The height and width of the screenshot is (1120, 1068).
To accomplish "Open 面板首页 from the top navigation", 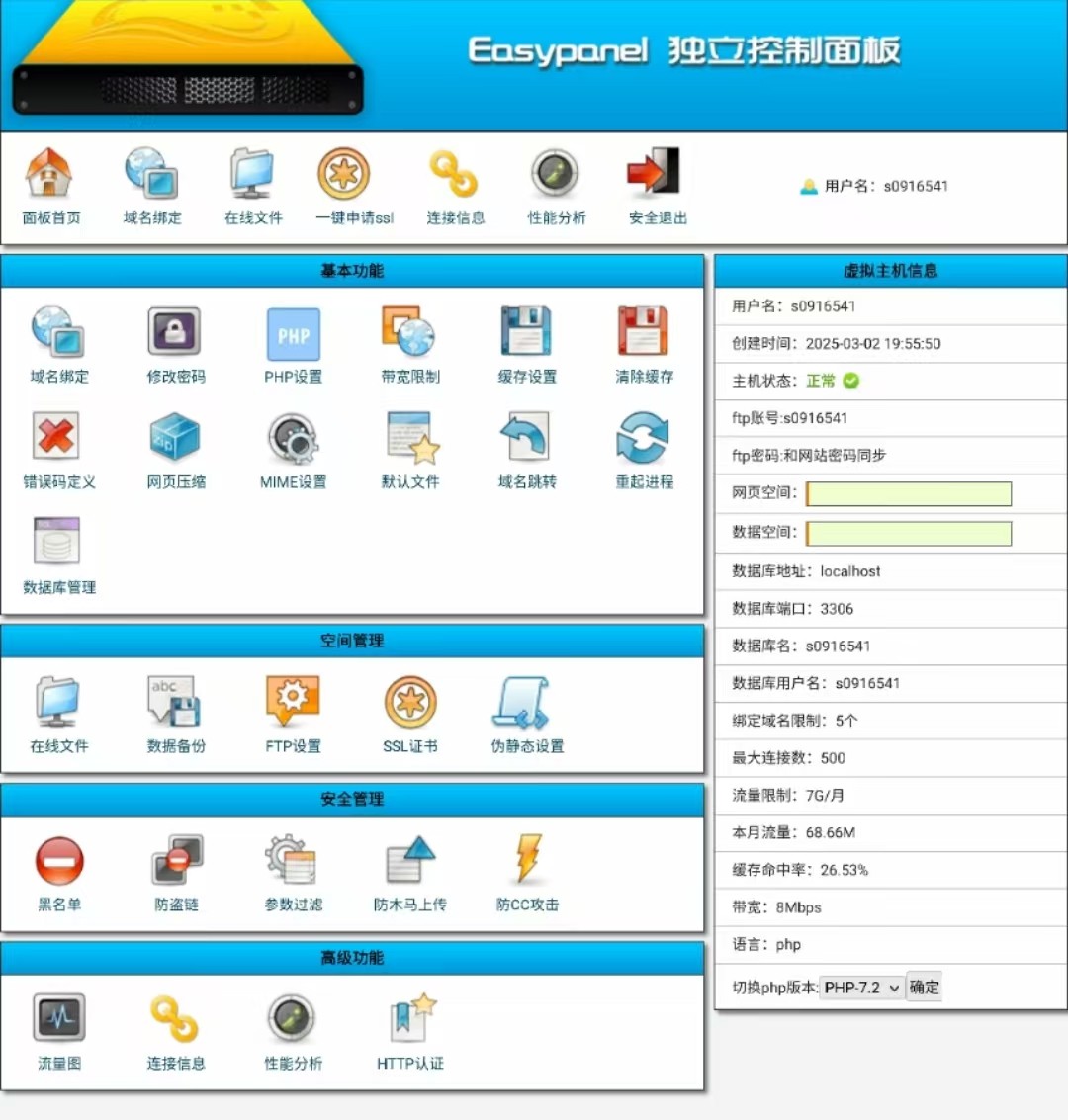I will click(x=50, y=186).
